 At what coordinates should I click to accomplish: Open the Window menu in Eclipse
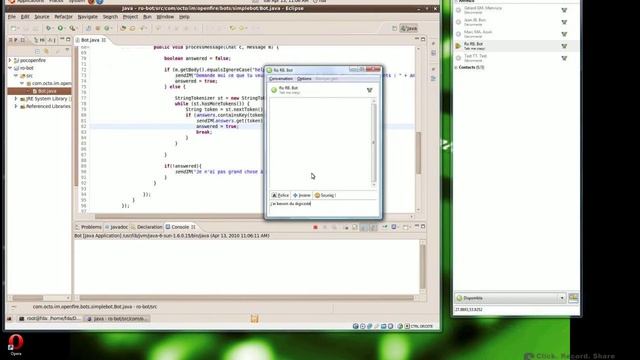[x=165, y=17]
